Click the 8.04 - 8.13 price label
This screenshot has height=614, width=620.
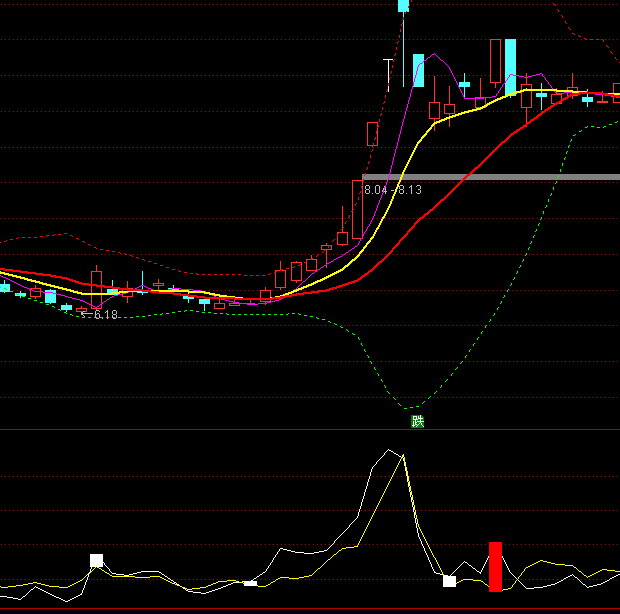[x=392, y=190]
